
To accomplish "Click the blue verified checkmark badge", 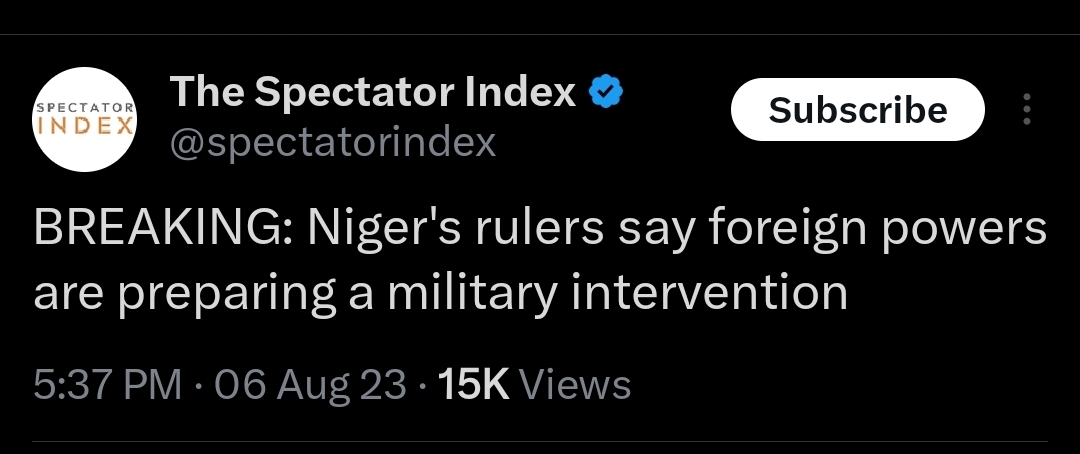I will point(606,93).
